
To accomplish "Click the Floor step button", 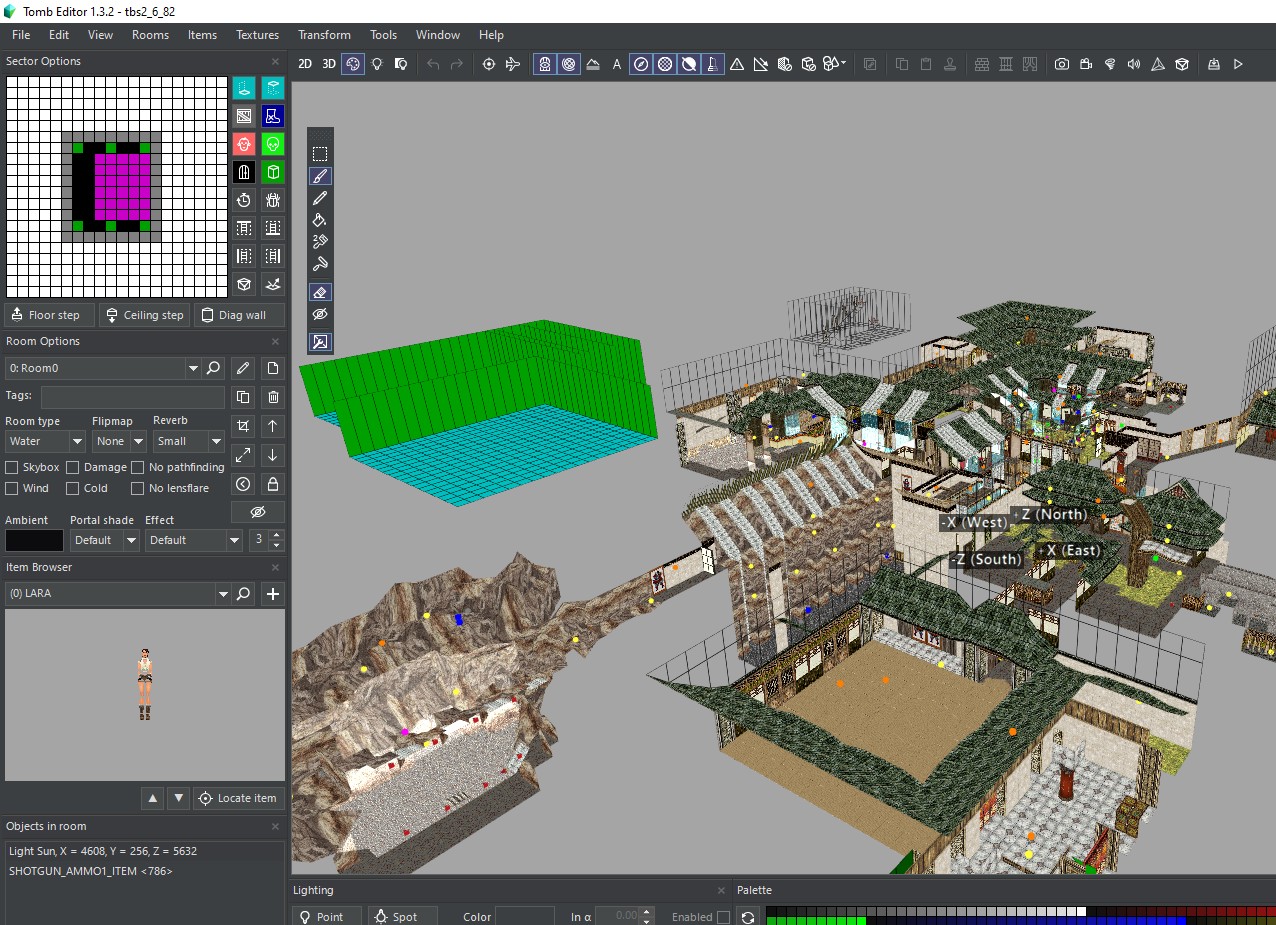I will point(49,315).
